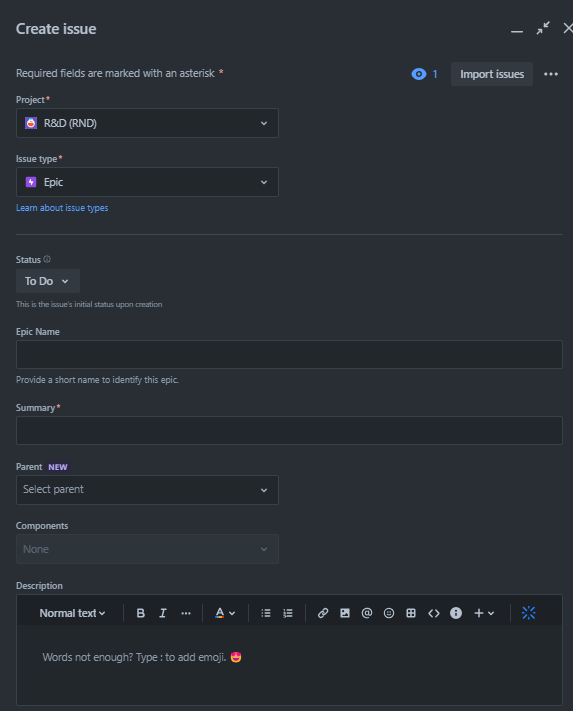Open the Normal text style dropdown
Viewport: 573px width, 711px height.
coord(73,613)
